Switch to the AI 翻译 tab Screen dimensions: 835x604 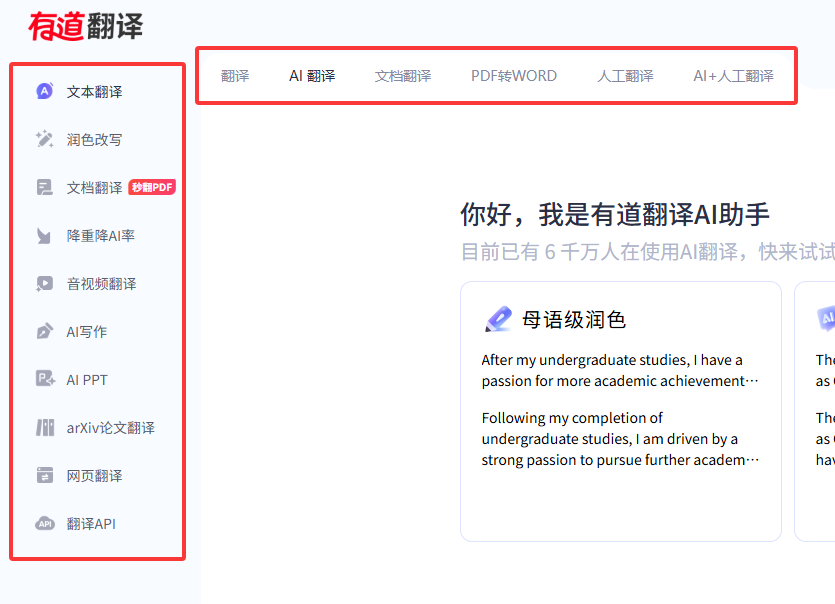[312, 76]
